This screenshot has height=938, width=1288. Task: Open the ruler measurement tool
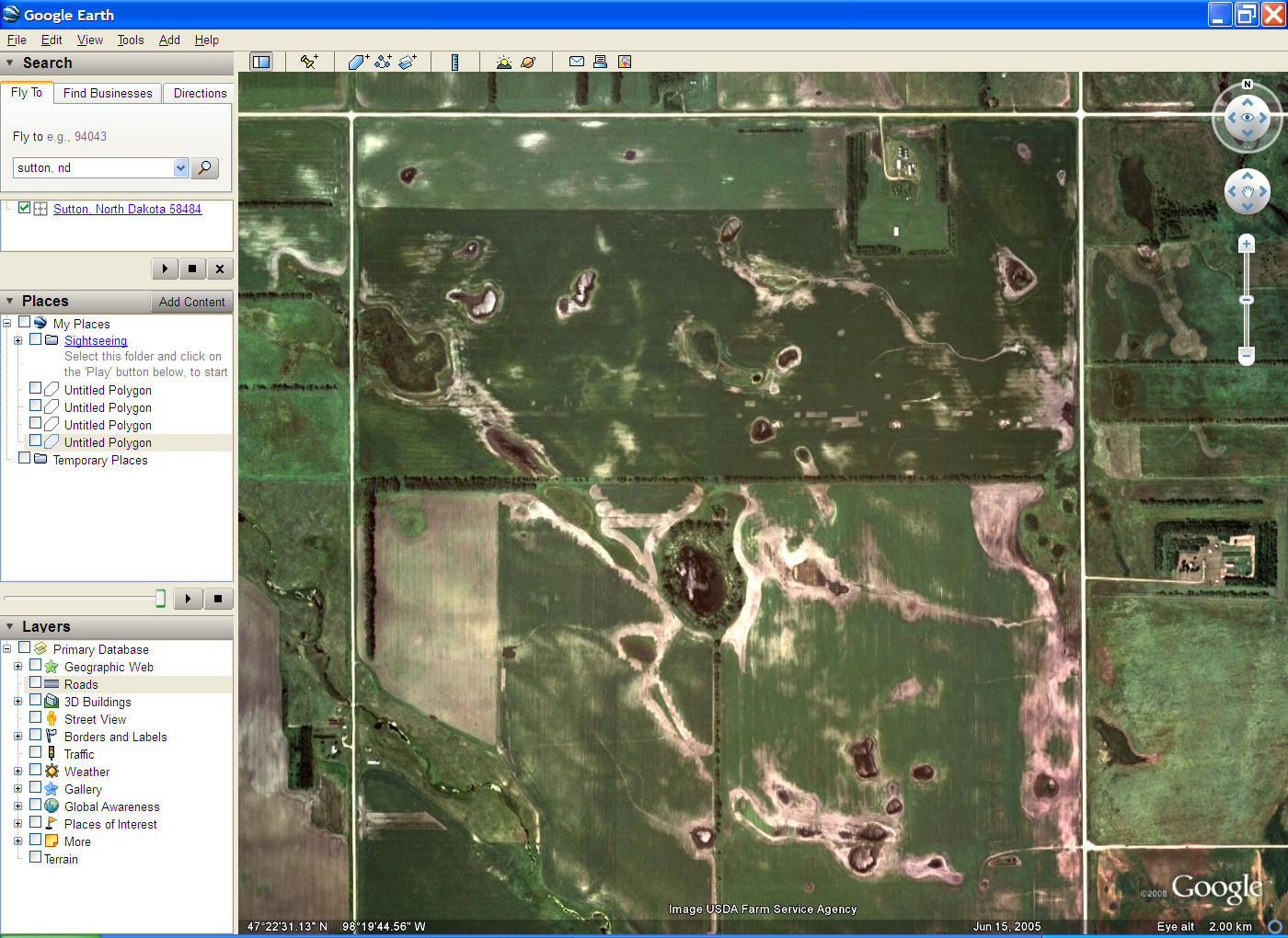point(454,62)
